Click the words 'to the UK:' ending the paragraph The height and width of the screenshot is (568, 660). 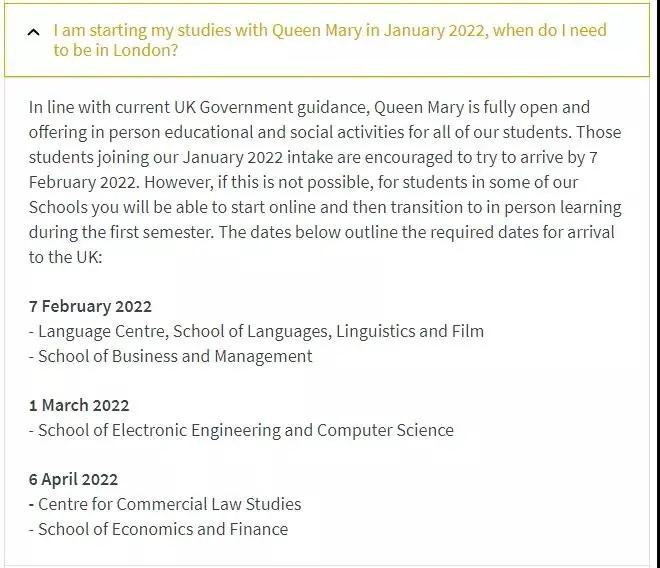(x=66, y=257)
